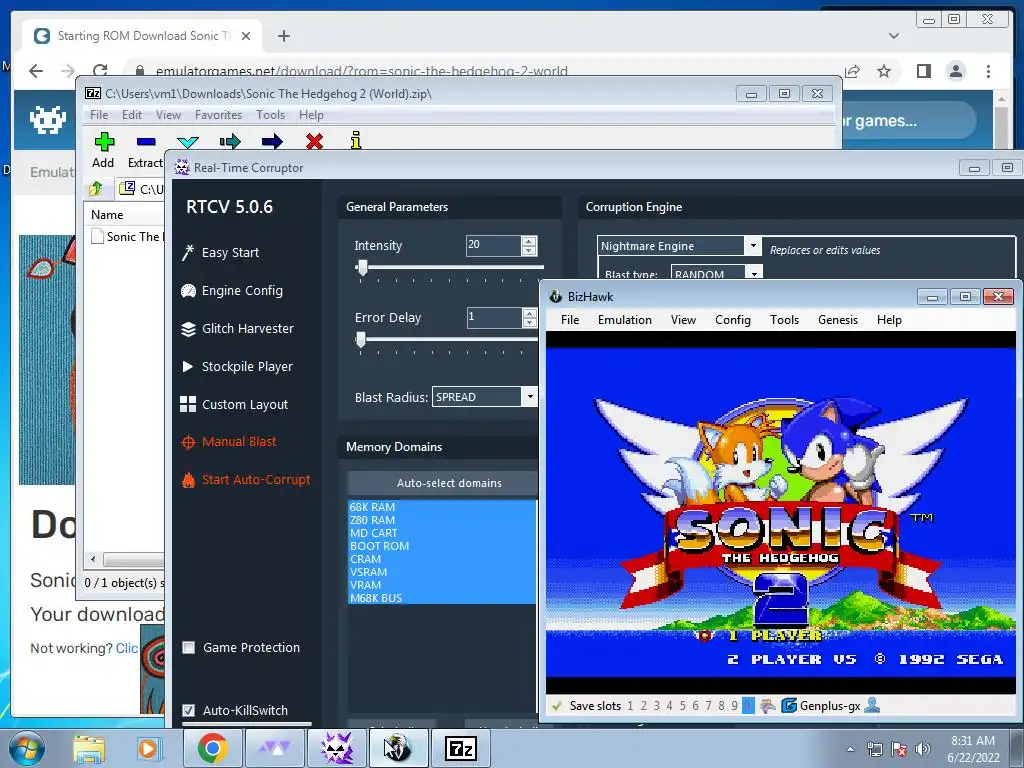Click the Auto-select domains button
Screen dimensions: 1024x768
(442, 483)
